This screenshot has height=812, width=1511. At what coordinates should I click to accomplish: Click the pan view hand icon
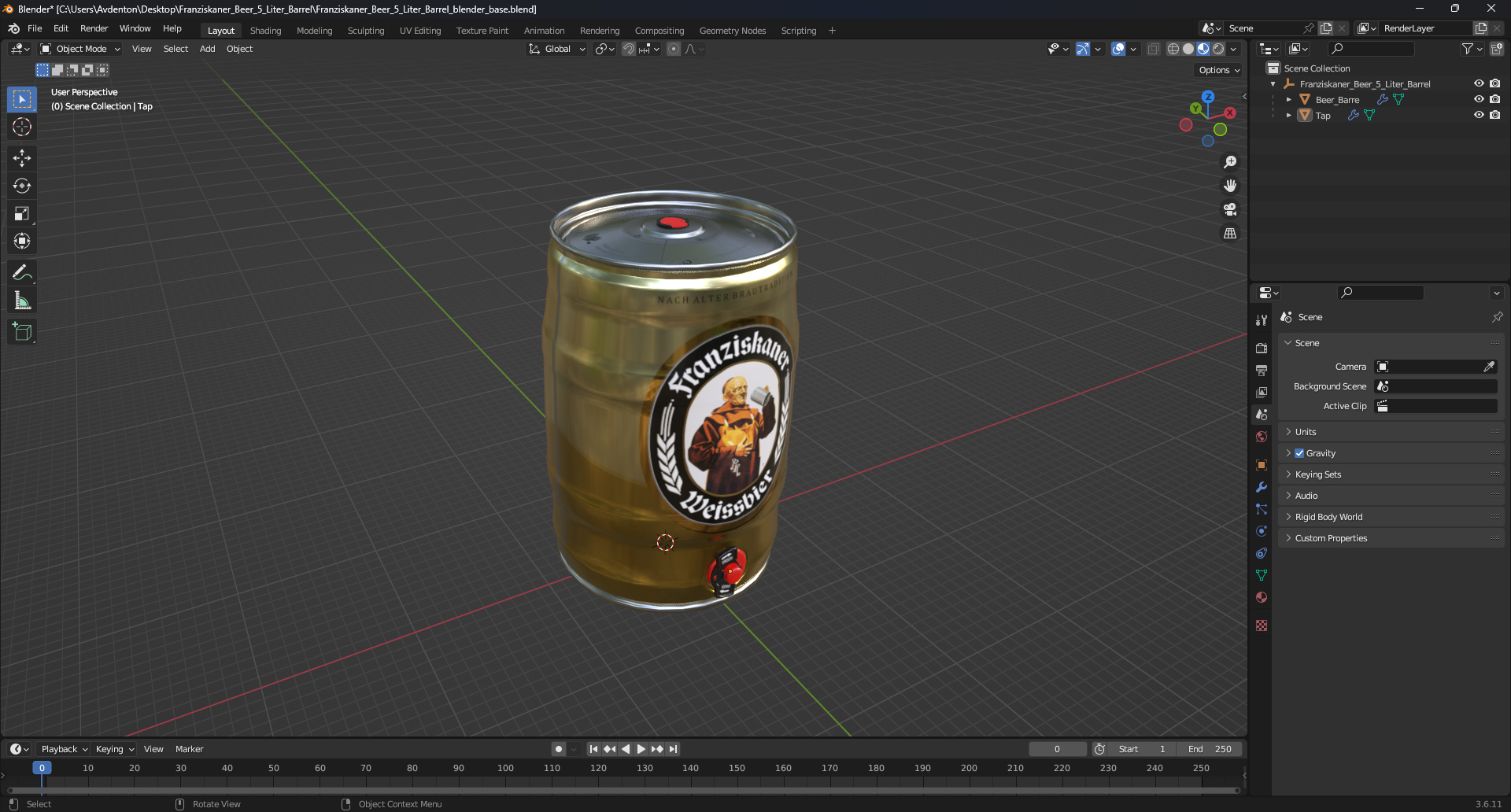(x=1230, y=186)
